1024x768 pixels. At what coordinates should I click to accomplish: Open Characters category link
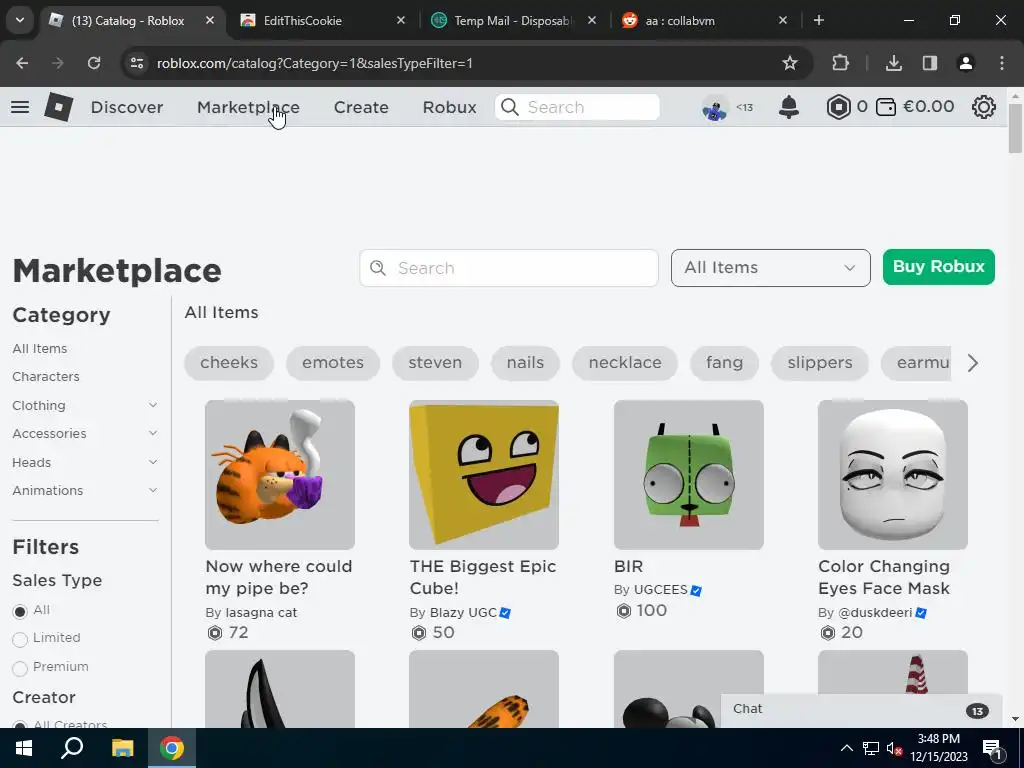[x=46, y=377]
